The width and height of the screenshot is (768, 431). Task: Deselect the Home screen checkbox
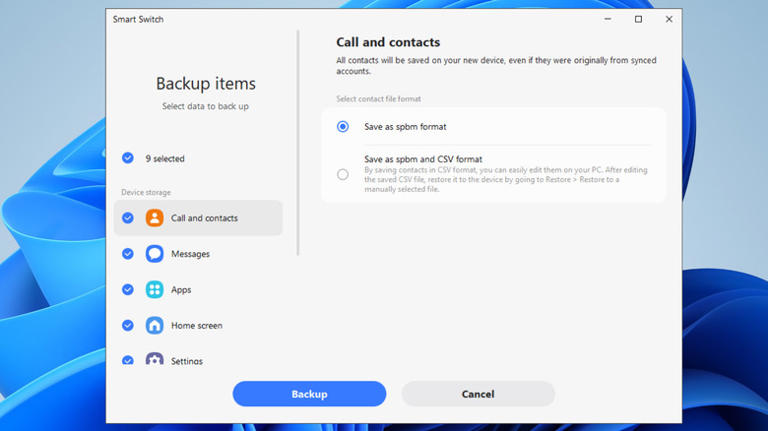coord(127,326)
